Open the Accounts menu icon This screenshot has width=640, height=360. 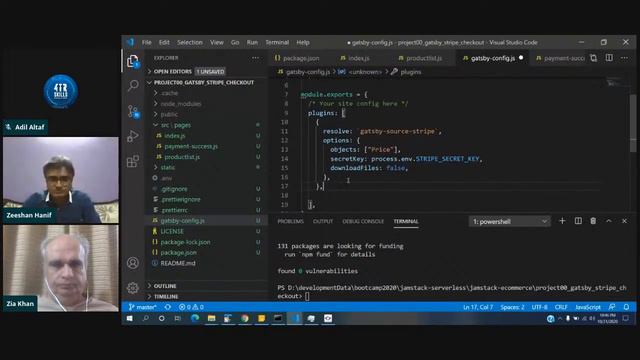[133, 263]
